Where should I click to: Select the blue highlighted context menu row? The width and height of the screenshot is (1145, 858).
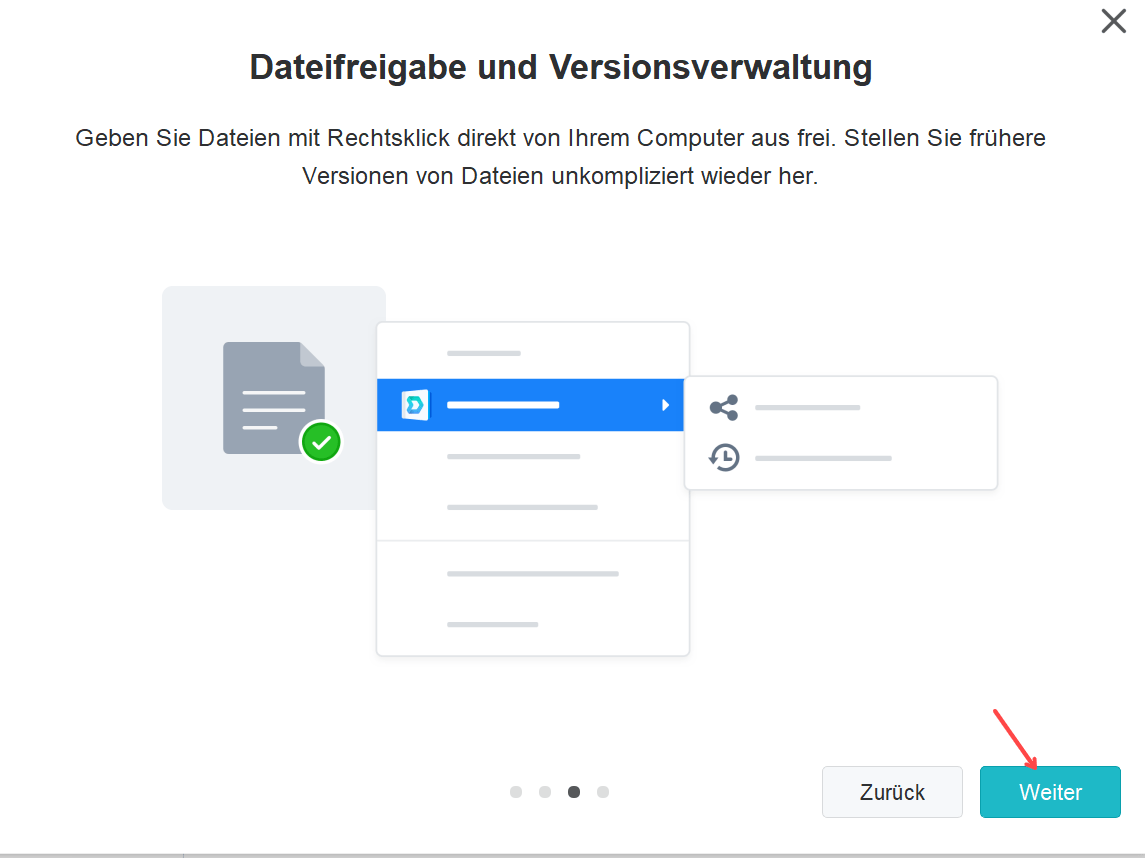530,405
